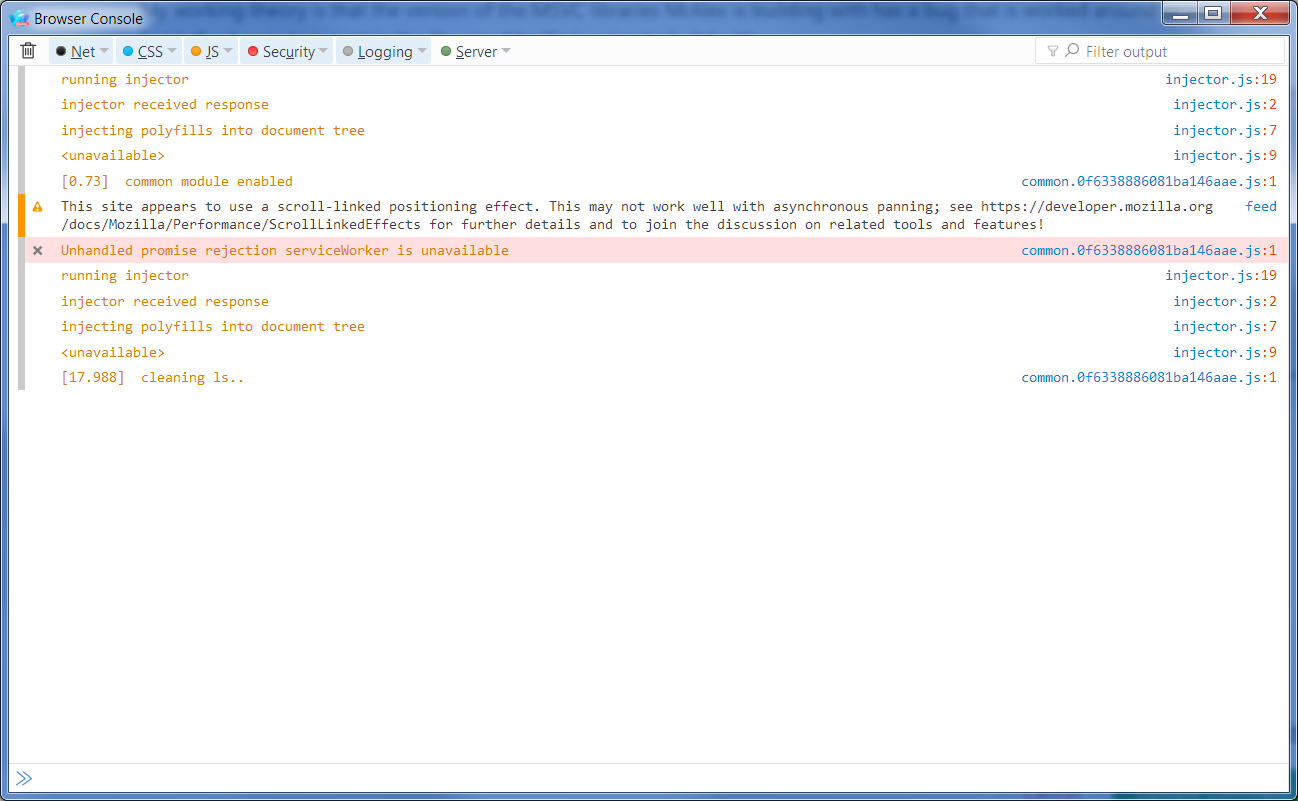Click the green dot on Server filter

pos(446,50)
